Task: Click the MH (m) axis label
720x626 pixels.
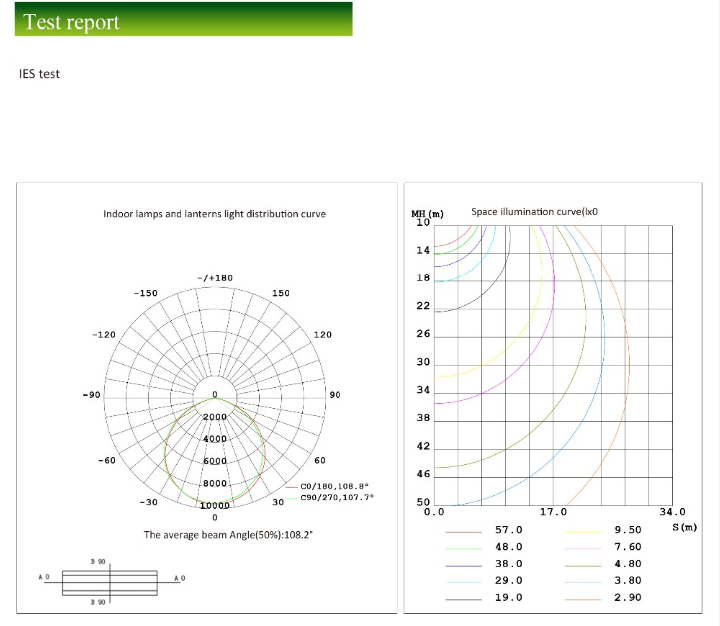Action: tap(427, 214)
